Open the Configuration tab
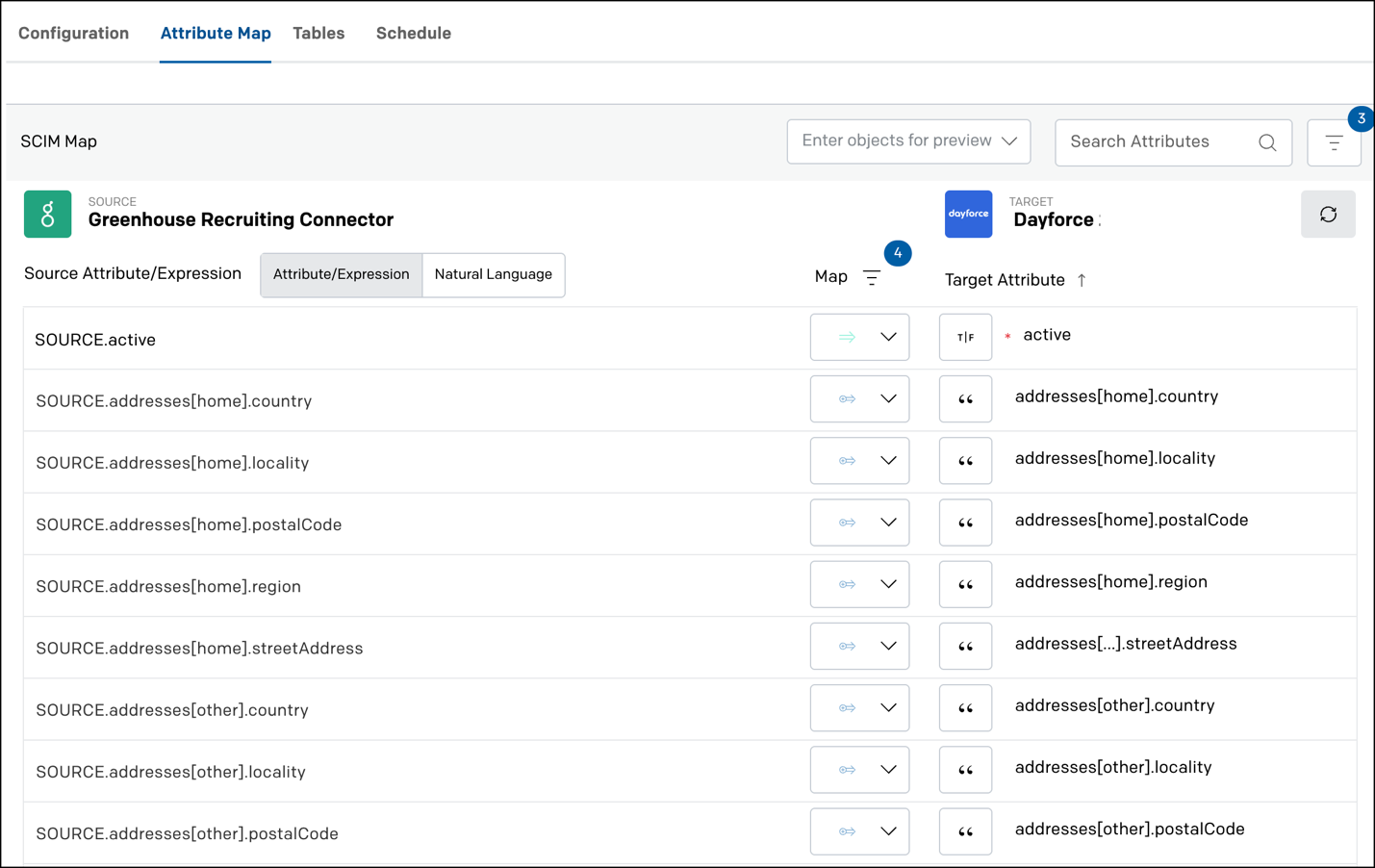The height and width of the screenshot is (868, 1375). pyautogui.click(x=73, y=34)
